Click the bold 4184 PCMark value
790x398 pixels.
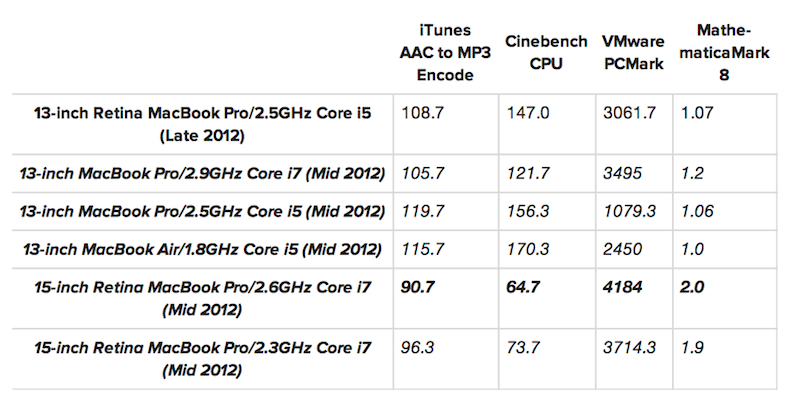click(623, 287)
